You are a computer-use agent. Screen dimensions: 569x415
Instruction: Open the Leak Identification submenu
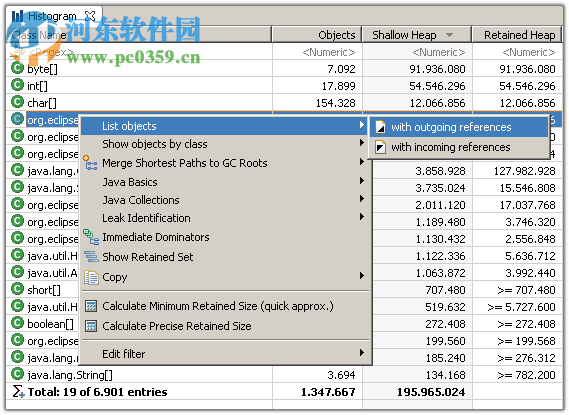point(225,218)
